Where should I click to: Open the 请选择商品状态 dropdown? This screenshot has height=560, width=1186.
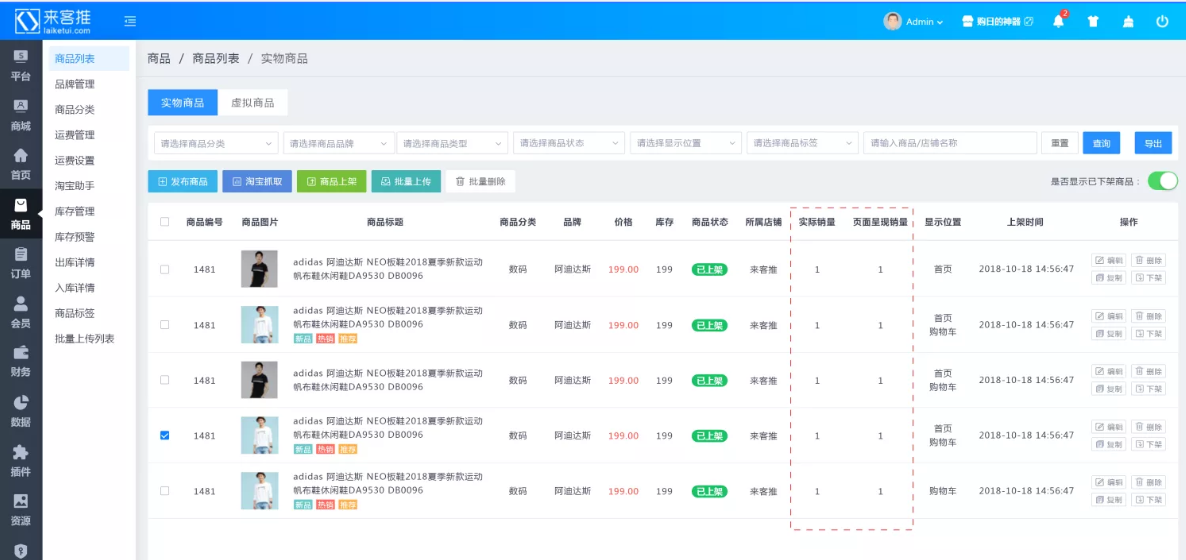(x=570, y=143)
